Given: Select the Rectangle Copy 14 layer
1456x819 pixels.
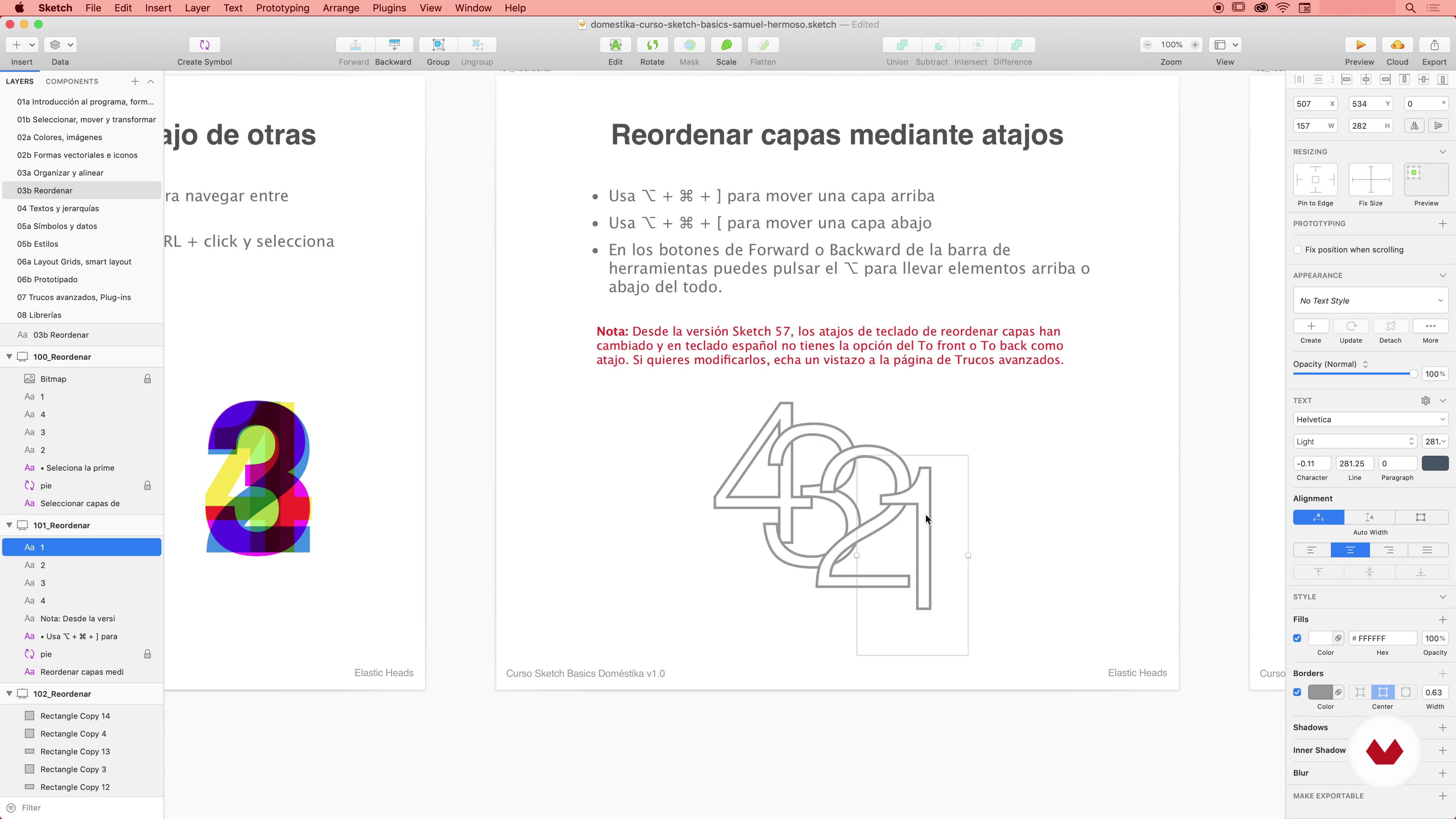Looking at the screenshot, I should tap(82, 716).
